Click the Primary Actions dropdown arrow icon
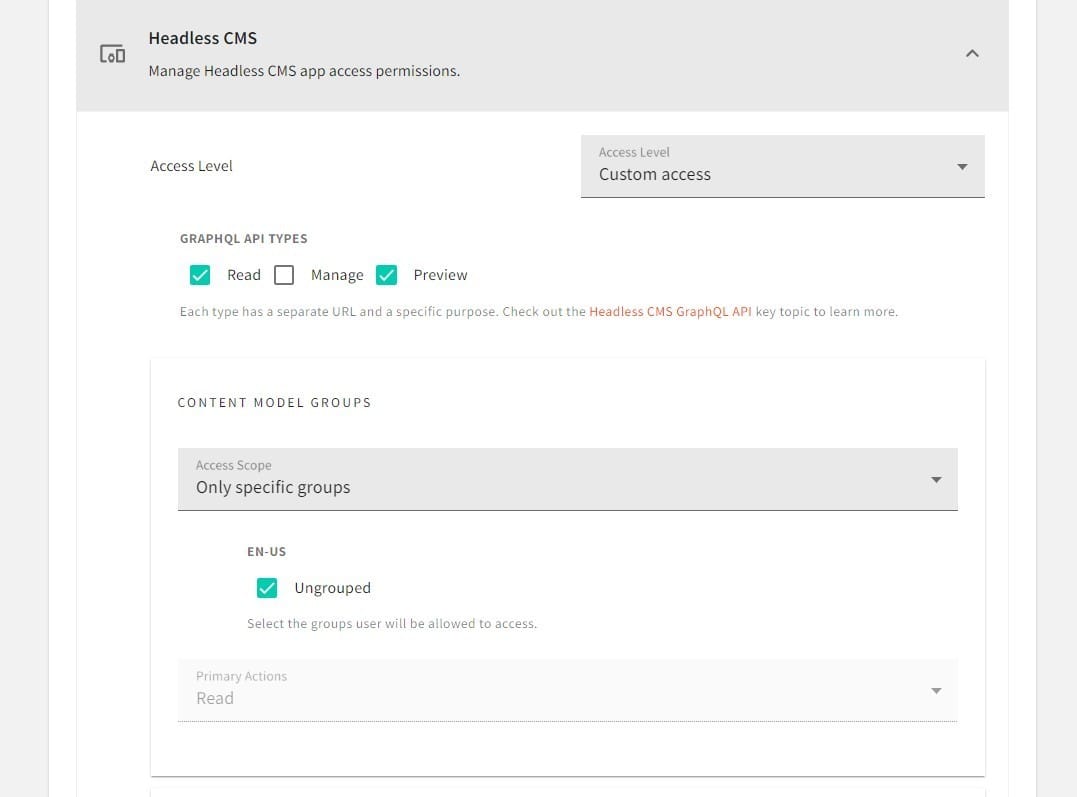Image resolution: width=1077 pixels, height=797 pixels. pyautogui.click(x=936, y=690)
